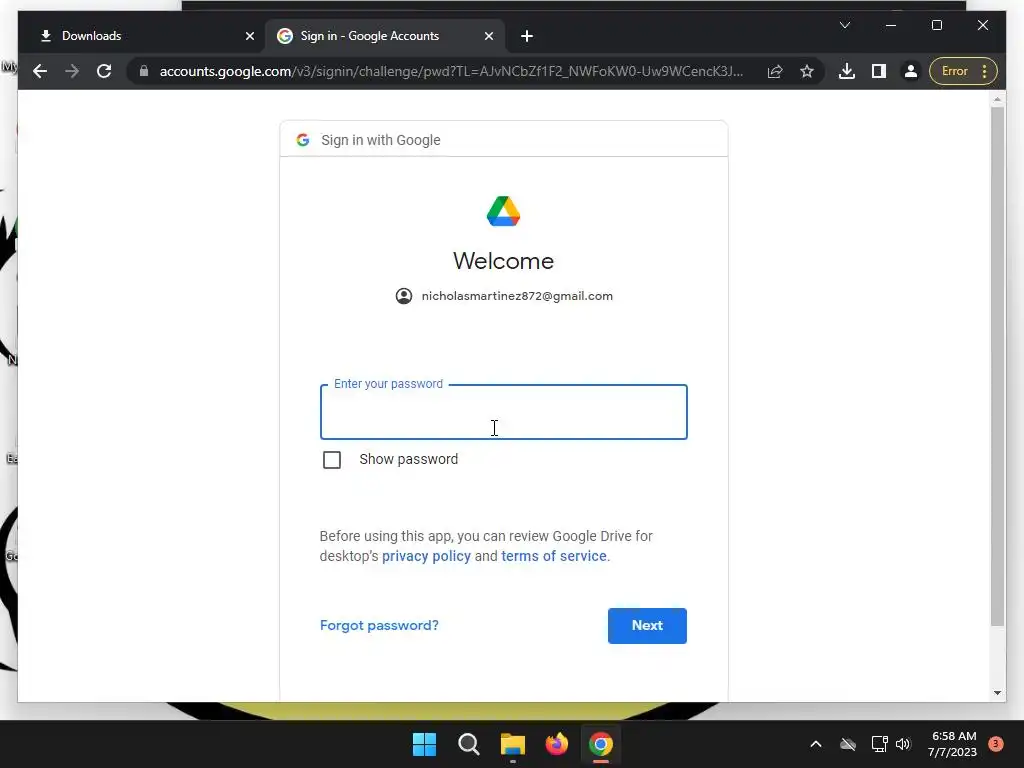
Task: Minimize the Chrome window
Action: pyautogui.click(x=891, y=25)
